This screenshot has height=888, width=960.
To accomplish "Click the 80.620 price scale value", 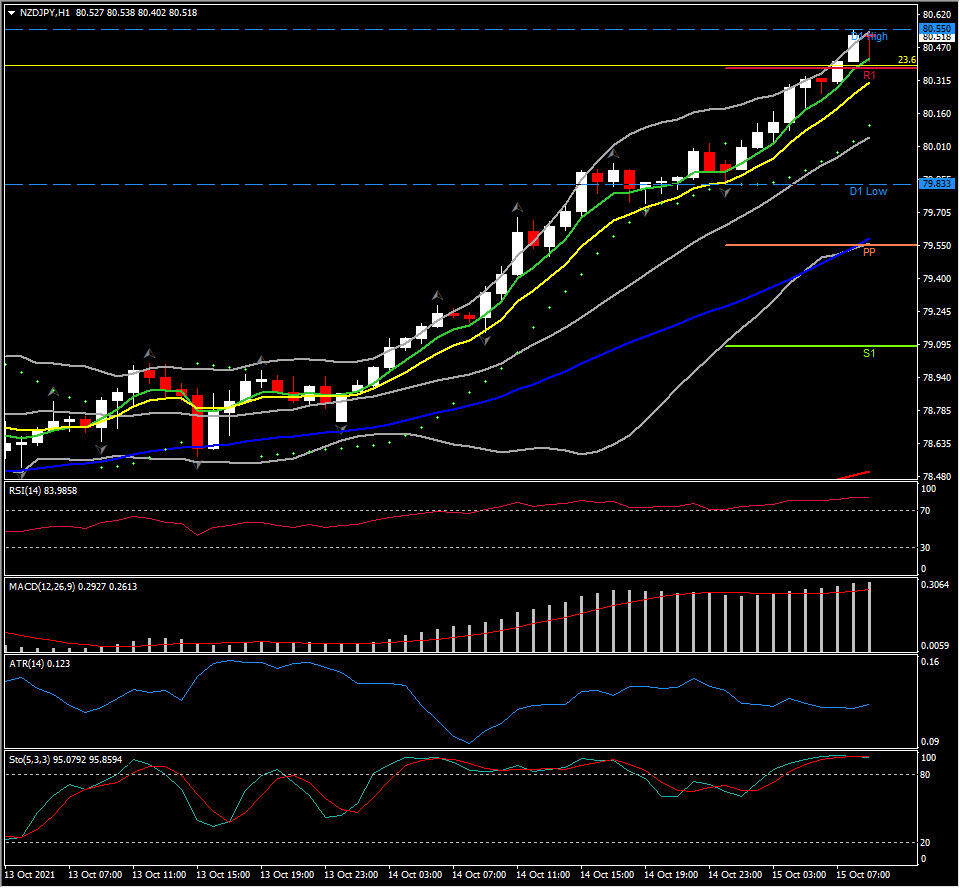I will [x=937, y=14].
